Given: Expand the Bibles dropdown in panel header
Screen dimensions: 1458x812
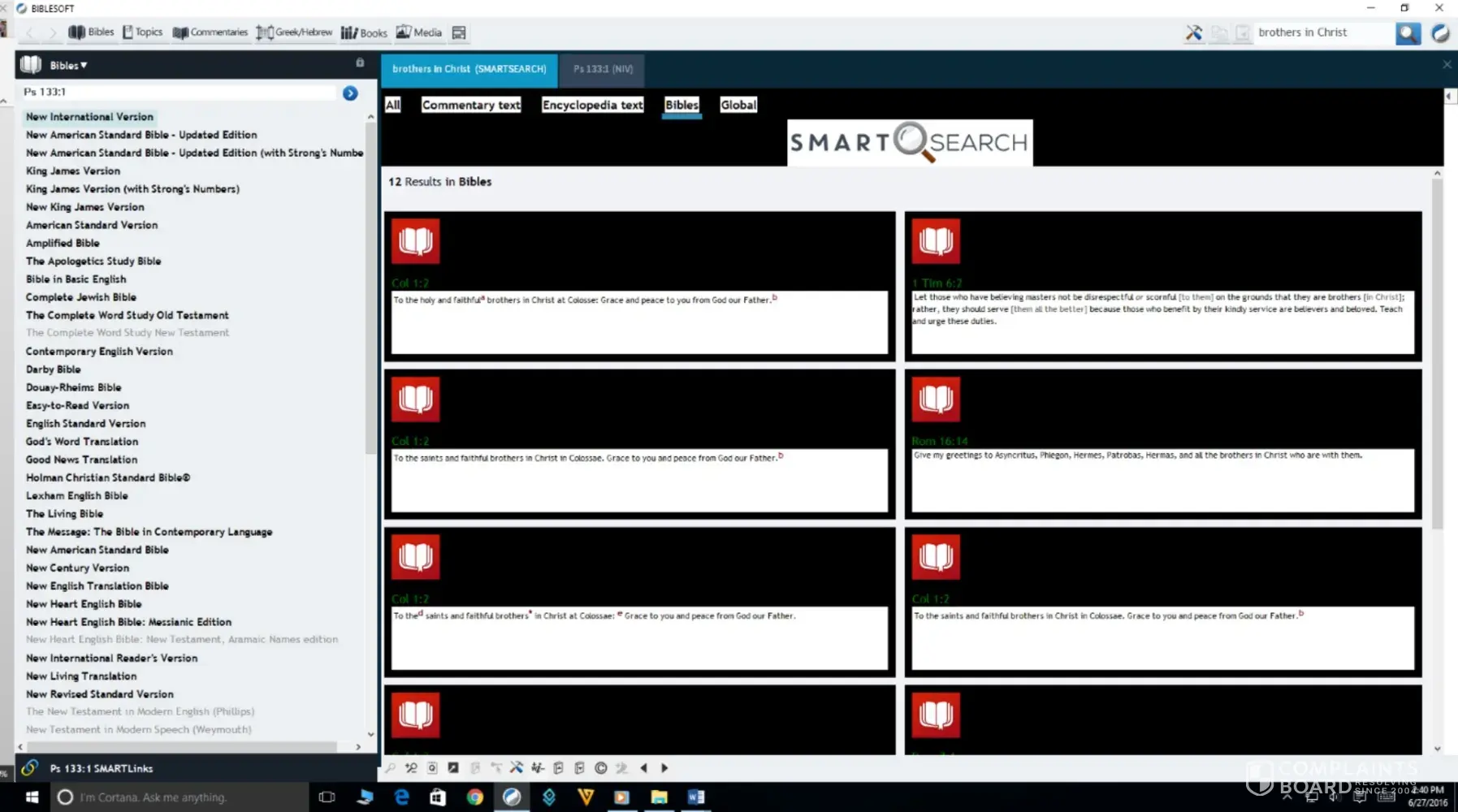Looking at the screenshot, I should point(68,65).
